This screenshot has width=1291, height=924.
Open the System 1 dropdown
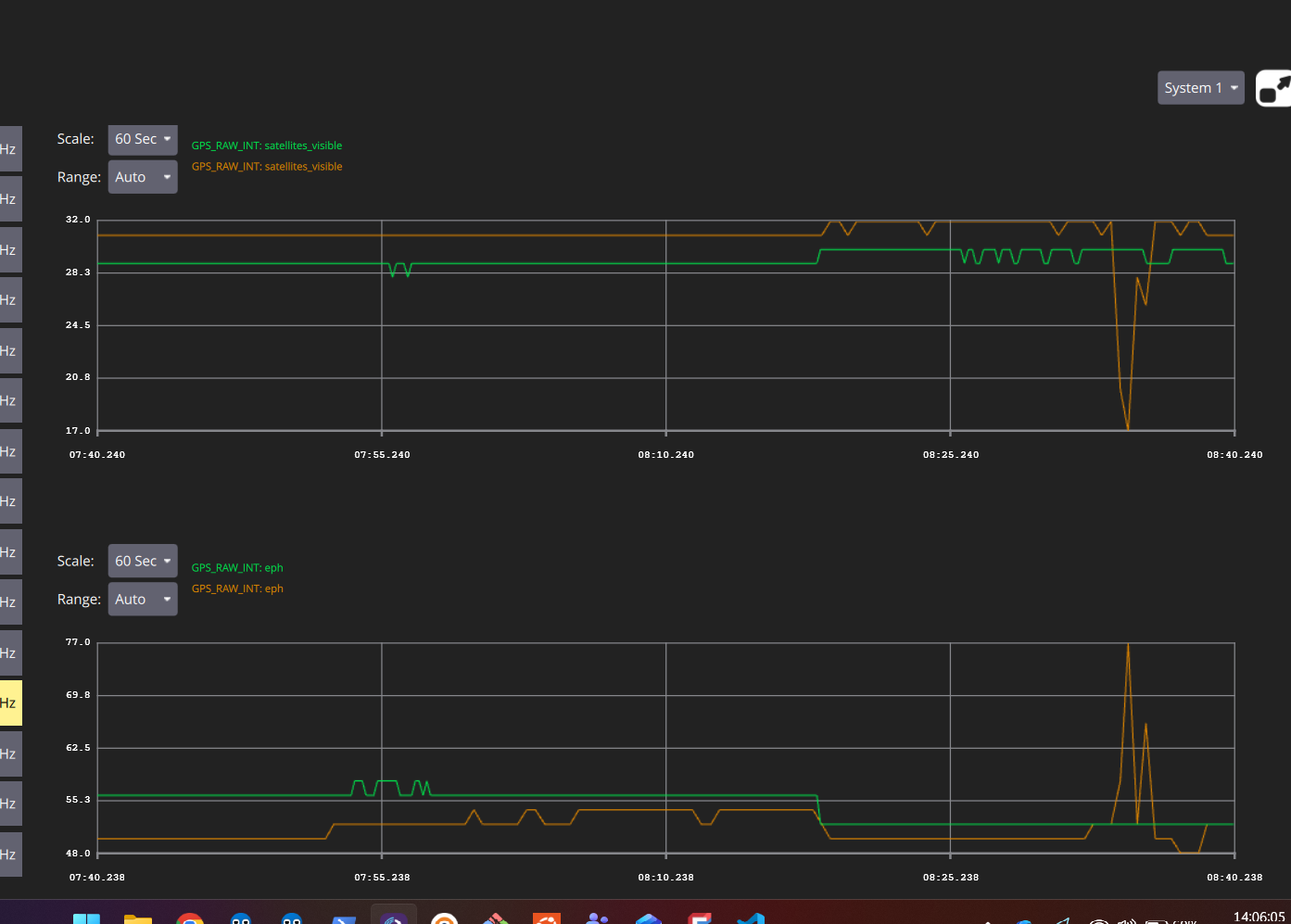coord(1200,88)
